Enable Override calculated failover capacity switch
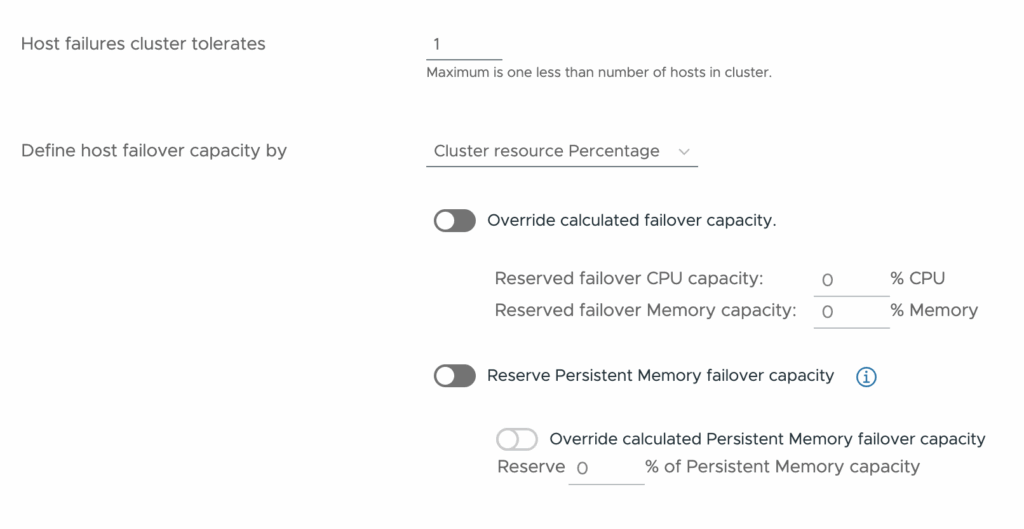The image size is (1024, 529). [454, 221]
